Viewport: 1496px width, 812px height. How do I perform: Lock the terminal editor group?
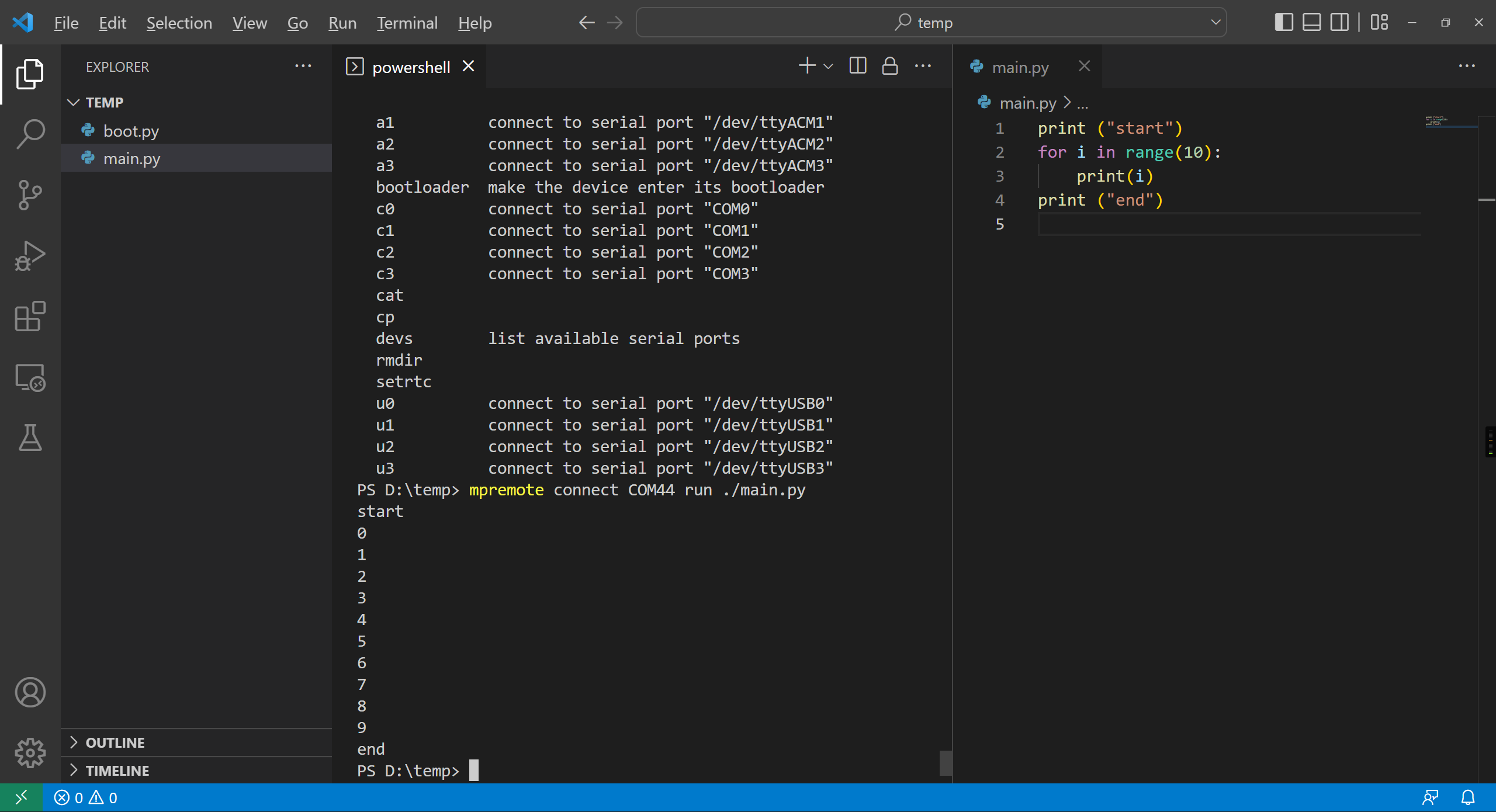pos(890,65)
